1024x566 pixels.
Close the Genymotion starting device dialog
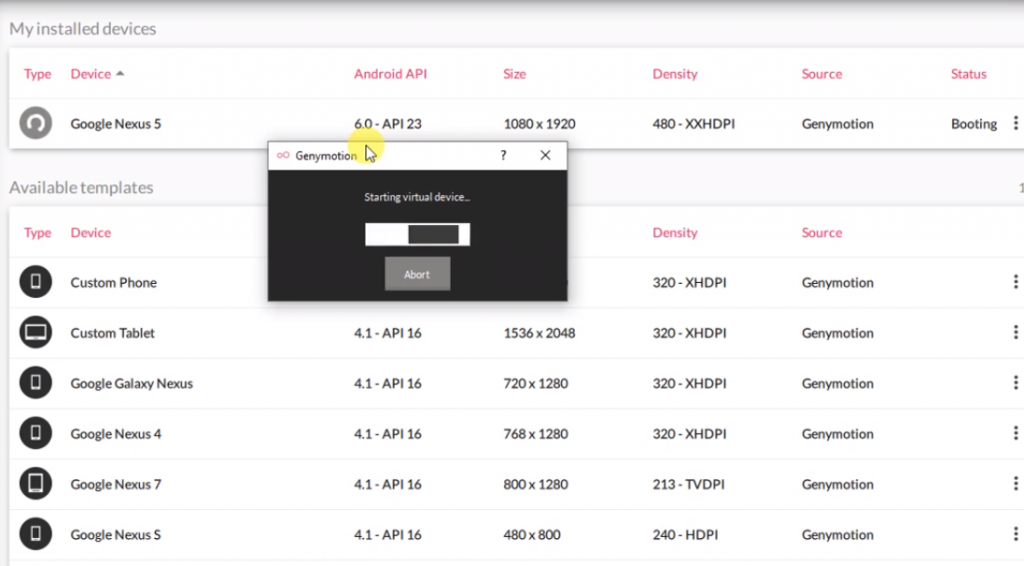[x=545, y=155]
